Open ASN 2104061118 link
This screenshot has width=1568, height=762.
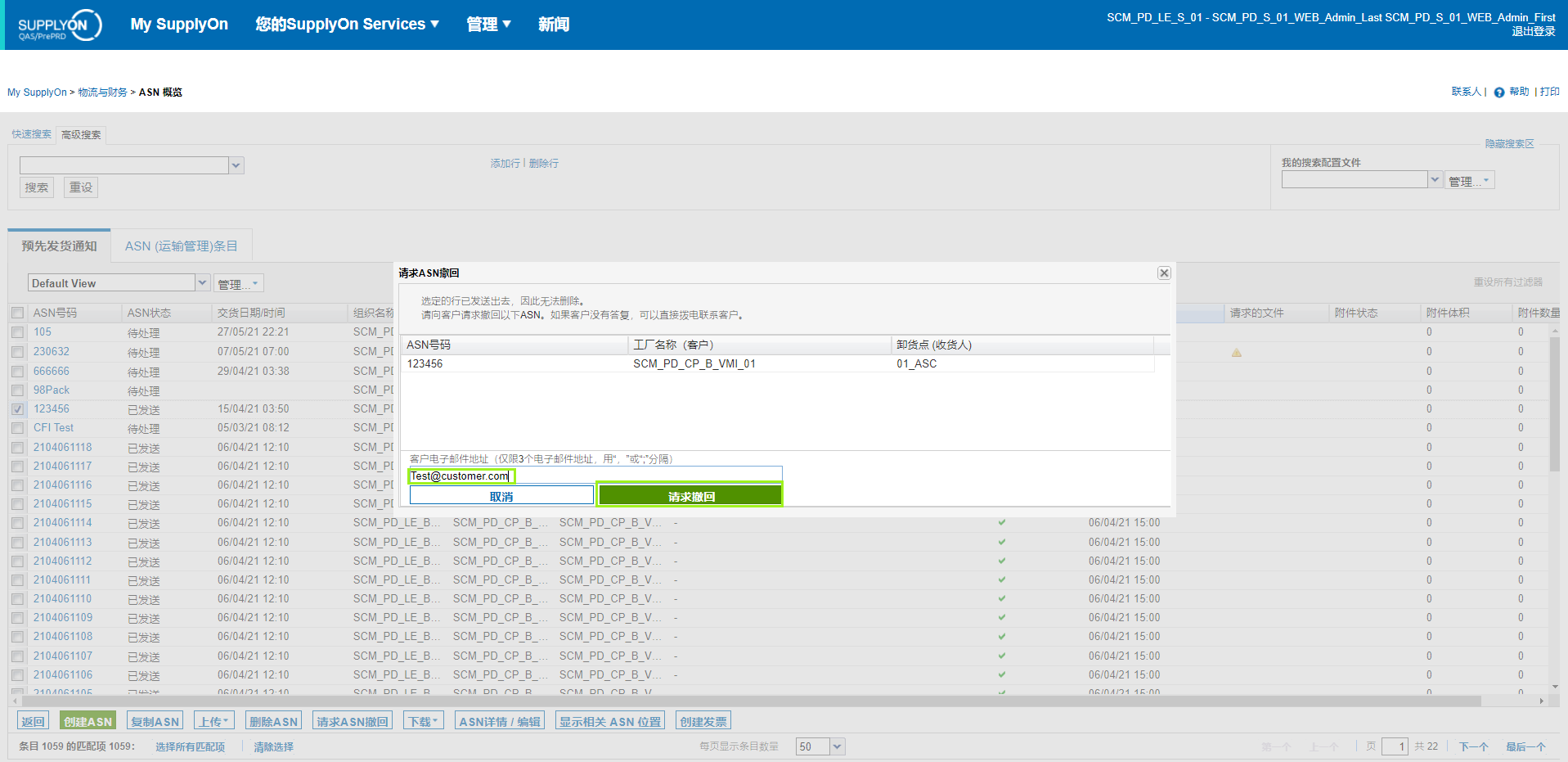coord(62,447)
